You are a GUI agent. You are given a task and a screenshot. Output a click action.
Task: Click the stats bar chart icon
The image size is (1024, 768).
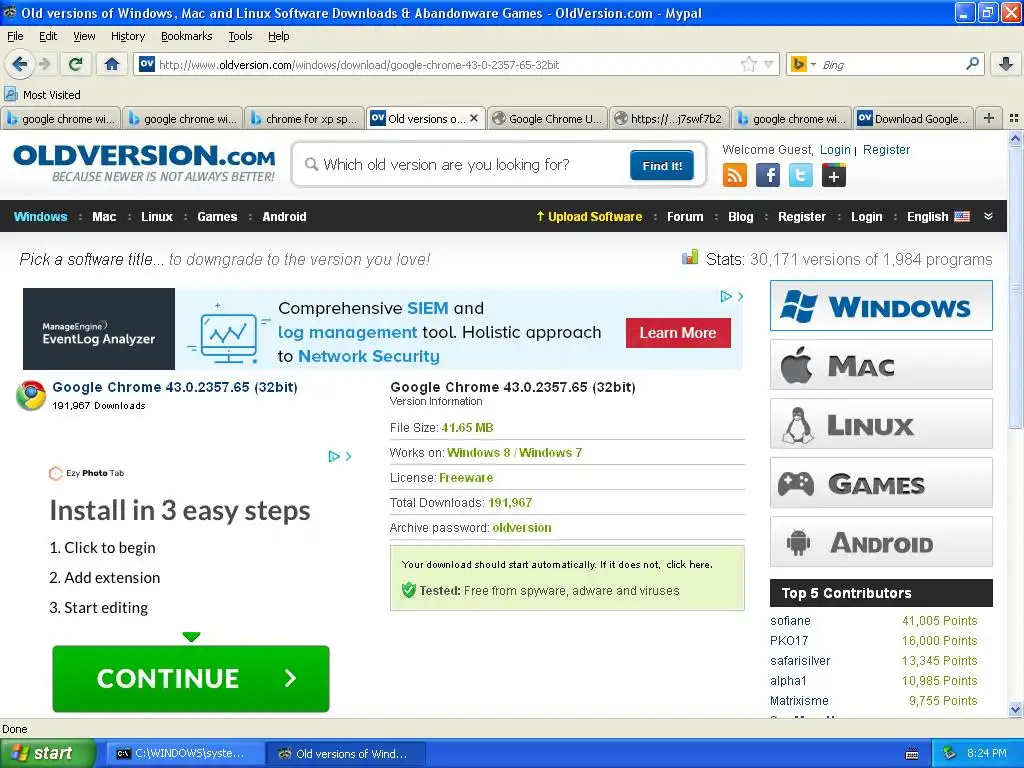pos(690,257)
